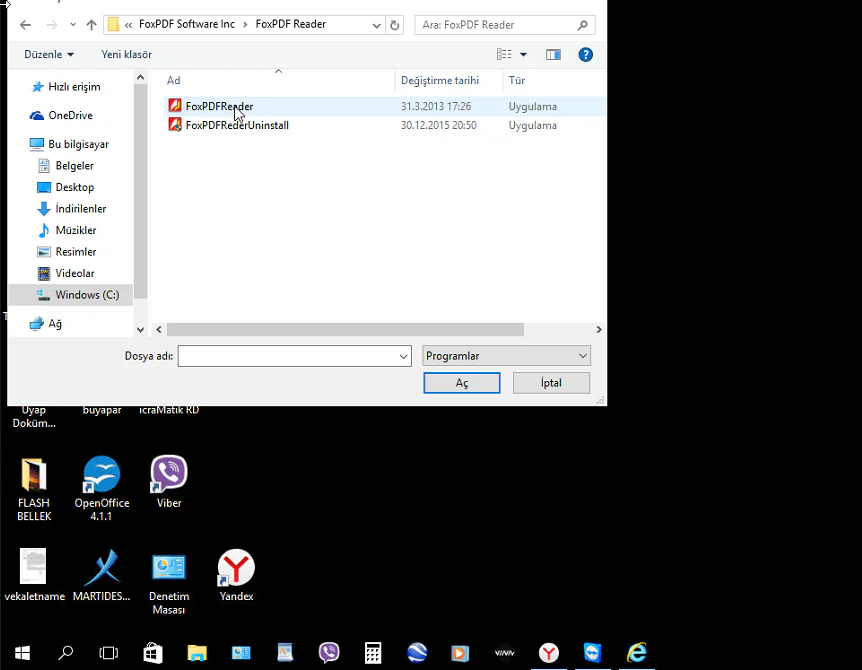This screenshot has height=670, width=862.
Task: Expand the Dosya adı dropdown arrow
Action: (403, 356)
